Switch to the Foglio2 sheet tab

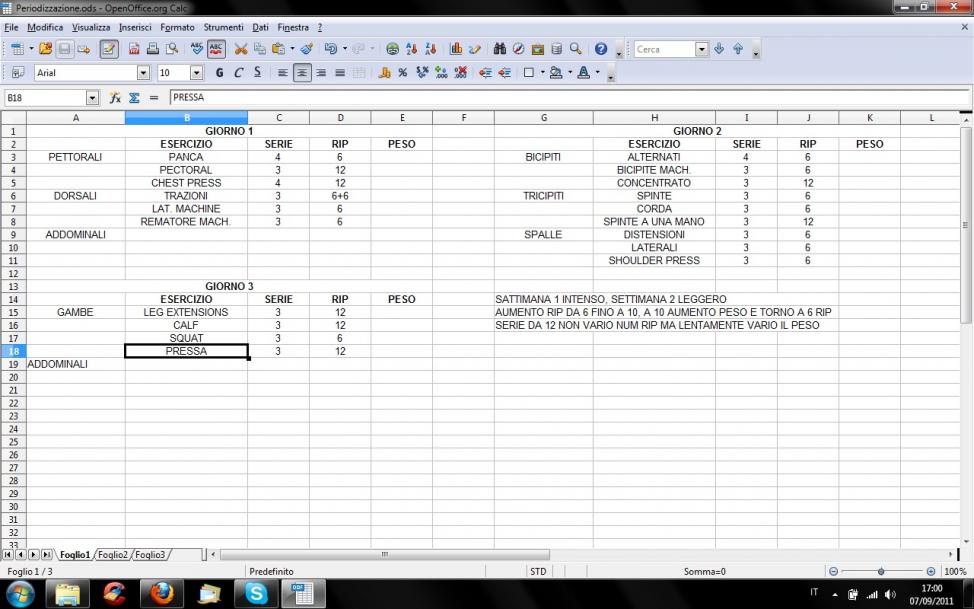click(112, 554)
